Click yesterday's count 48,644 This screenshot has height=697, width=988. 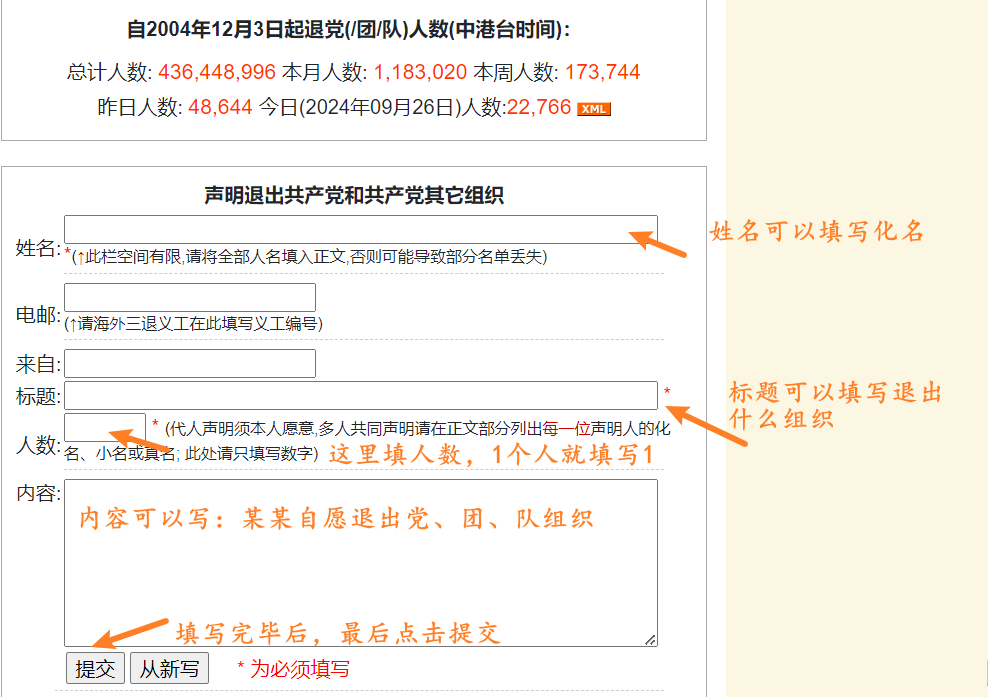coord(220,107)
